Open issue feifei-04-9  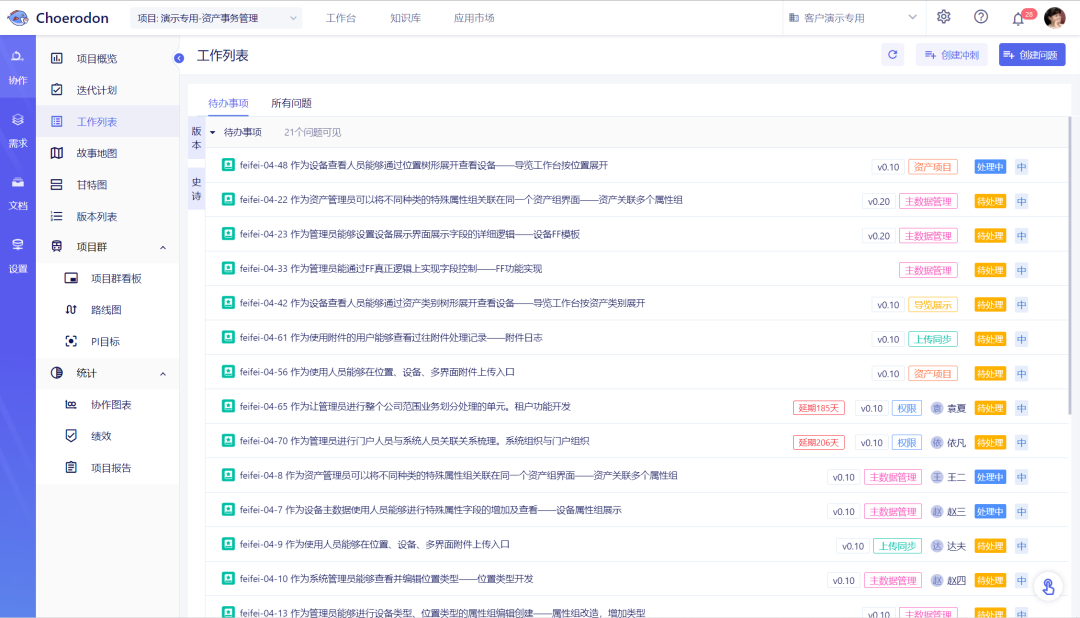(375, 544)
